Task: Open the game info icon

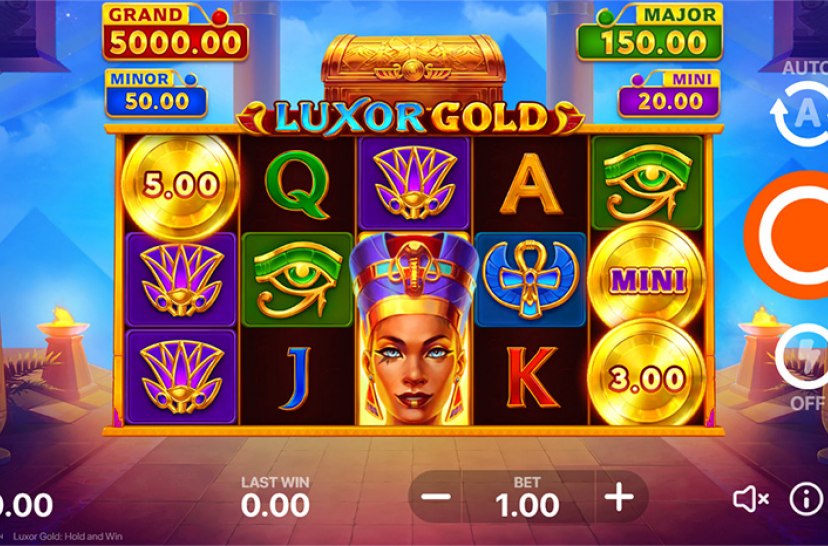Action: (x=806, y=498)
